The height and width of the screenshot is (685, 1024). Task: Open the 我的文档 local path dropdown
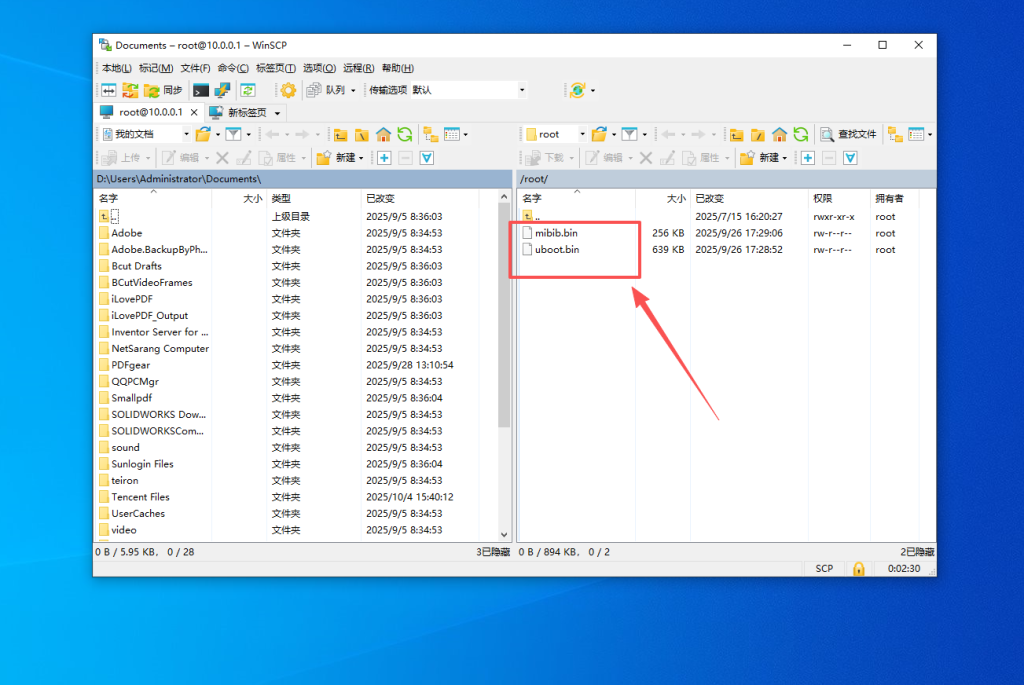coord(186,132)
